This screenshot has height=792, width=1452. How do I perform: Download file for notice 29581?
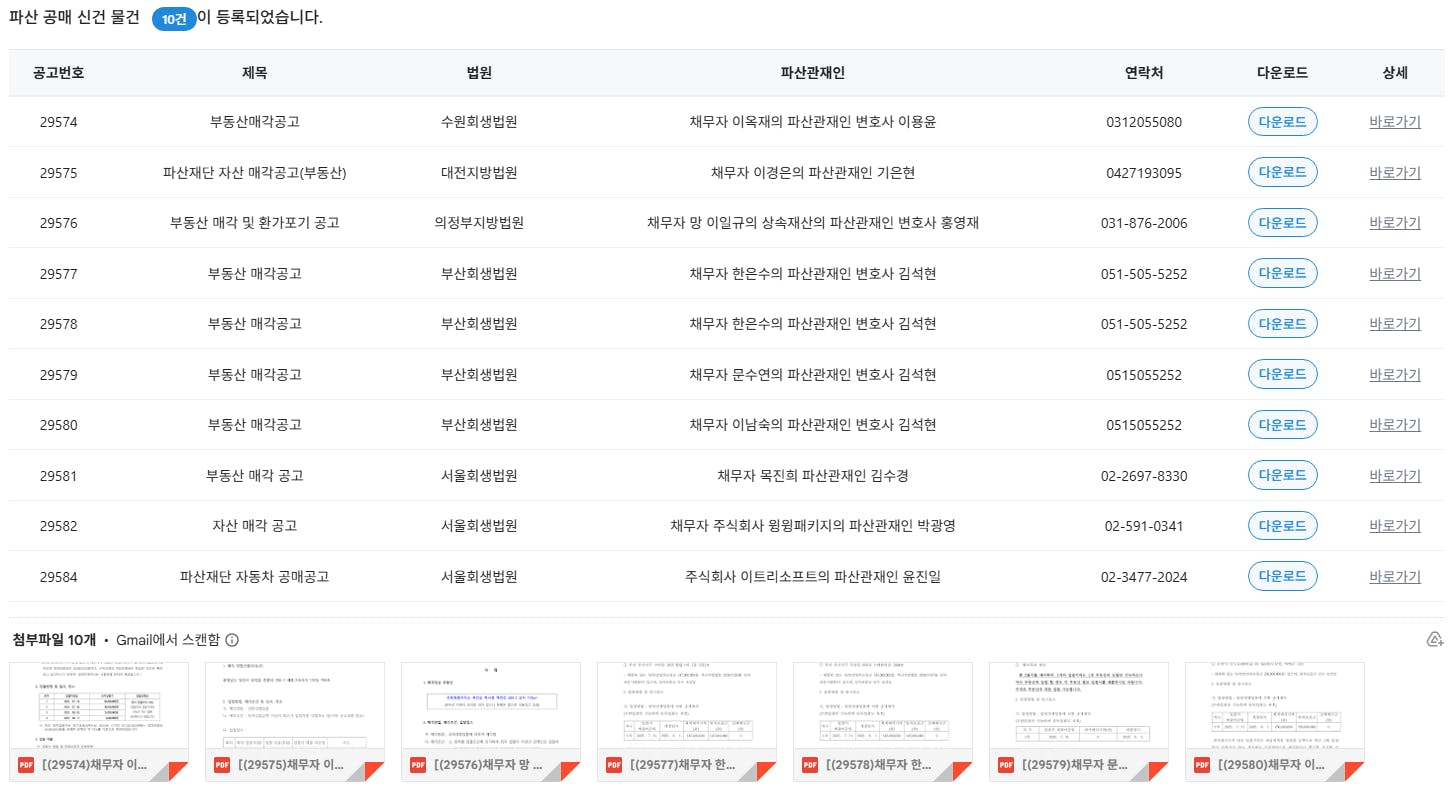[1282, 475]
